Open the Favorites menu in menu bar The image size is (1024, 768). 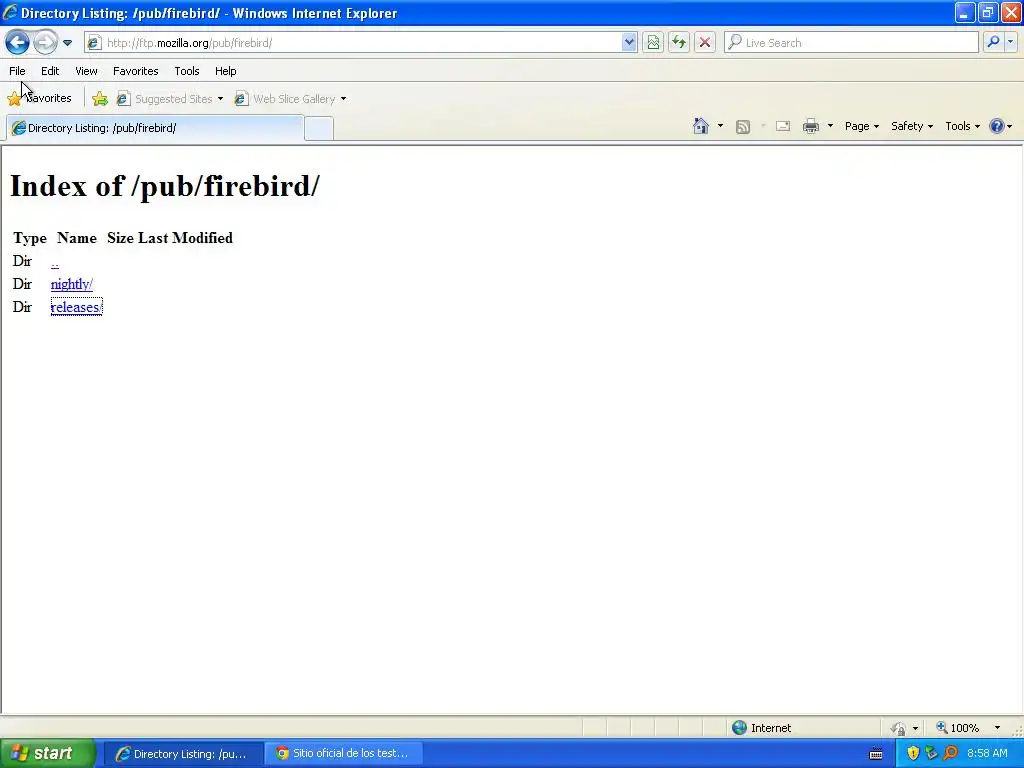135,71
